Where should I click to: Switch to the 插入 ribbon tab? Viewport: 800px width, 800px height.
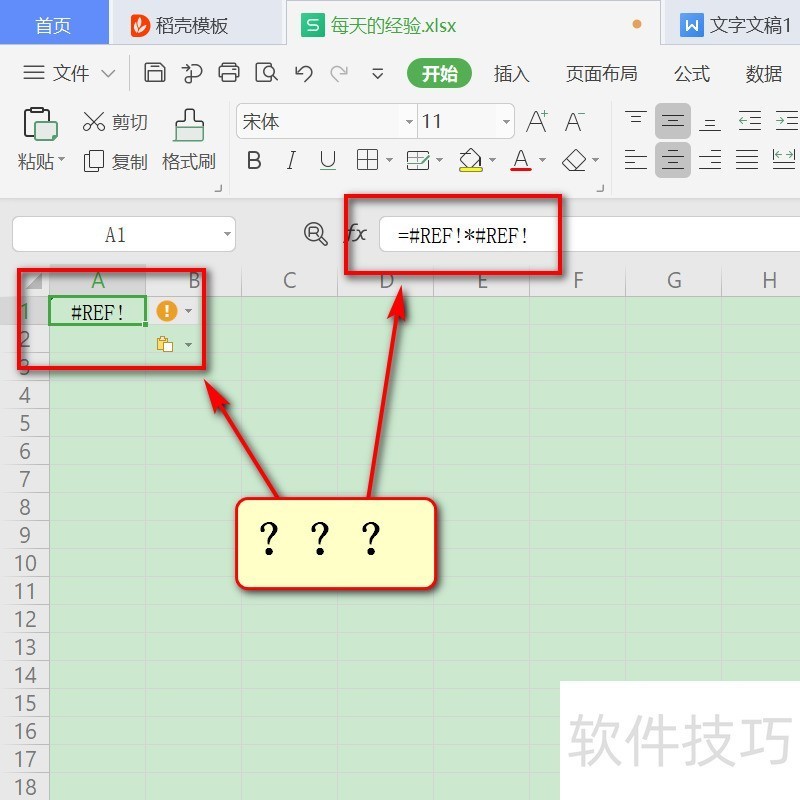coord(511,74)
